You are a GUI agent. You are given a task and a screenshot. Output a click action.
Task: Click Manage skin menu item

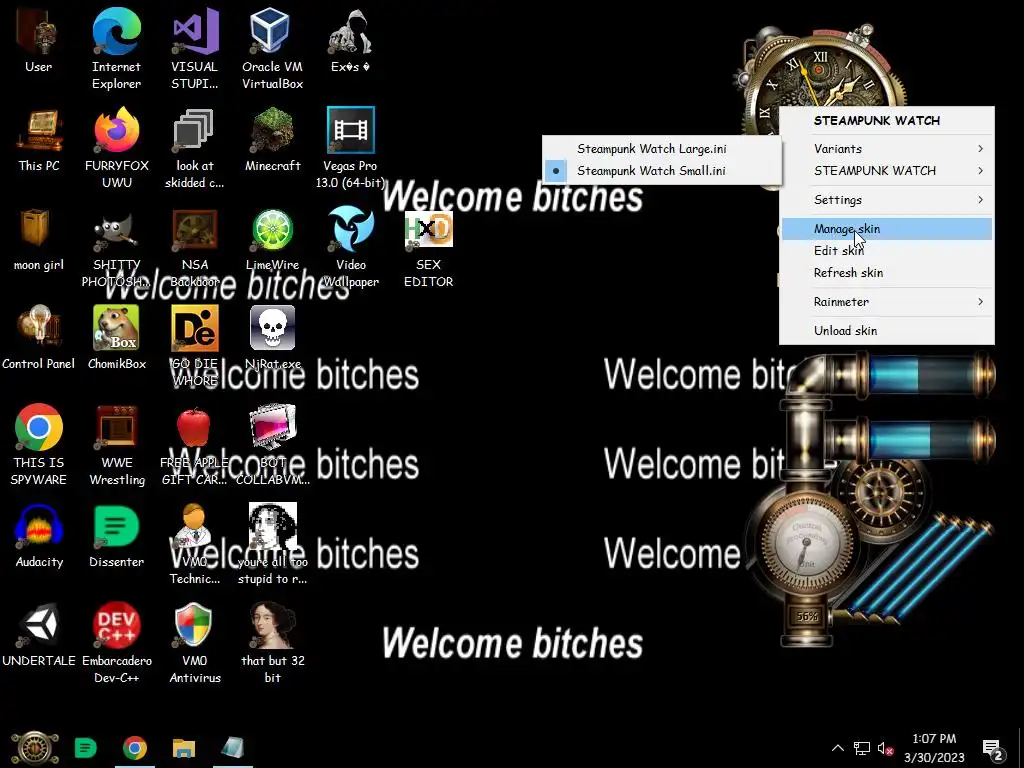887,229
